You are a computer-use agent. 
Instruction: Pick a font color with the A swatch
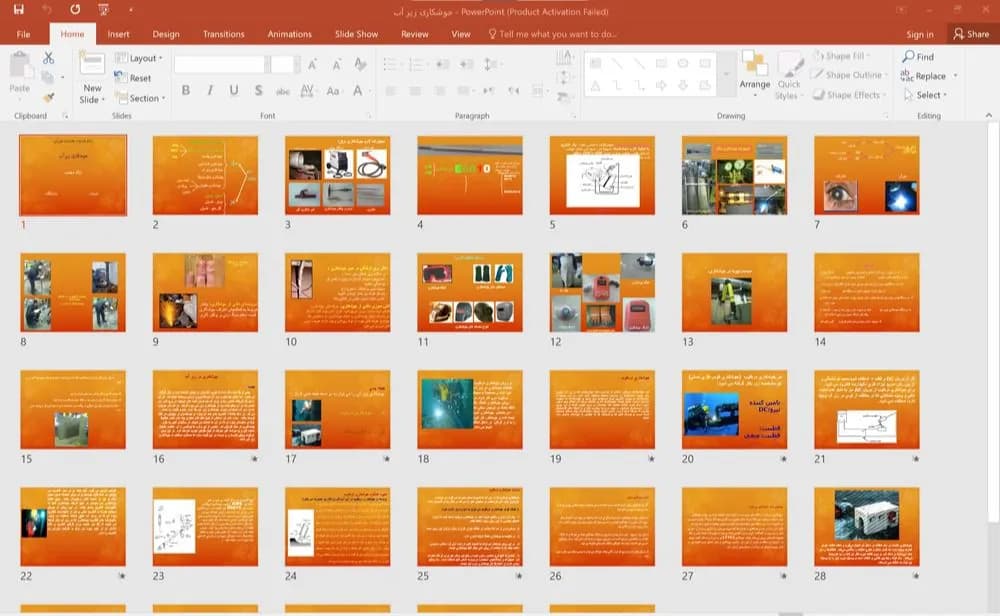pos(358,91)
